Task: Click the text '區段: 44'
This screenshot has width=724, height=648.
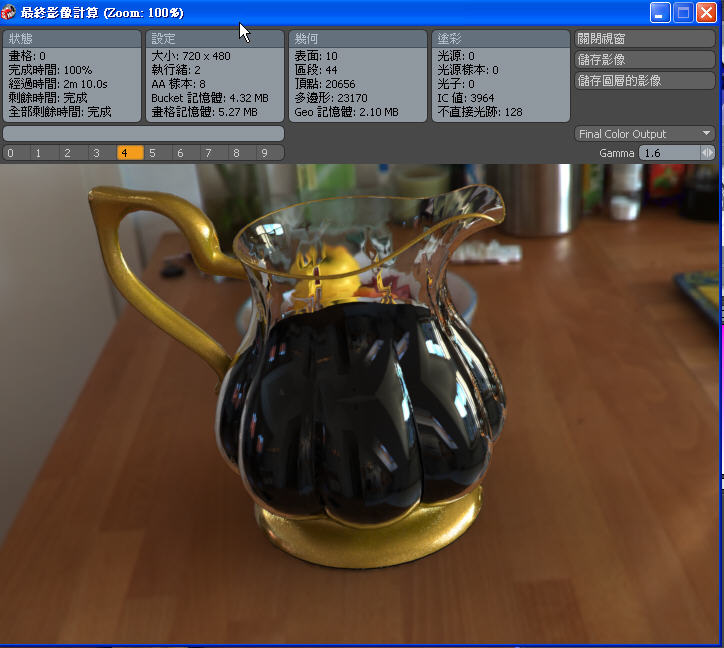Action: [x=316, y=70]
